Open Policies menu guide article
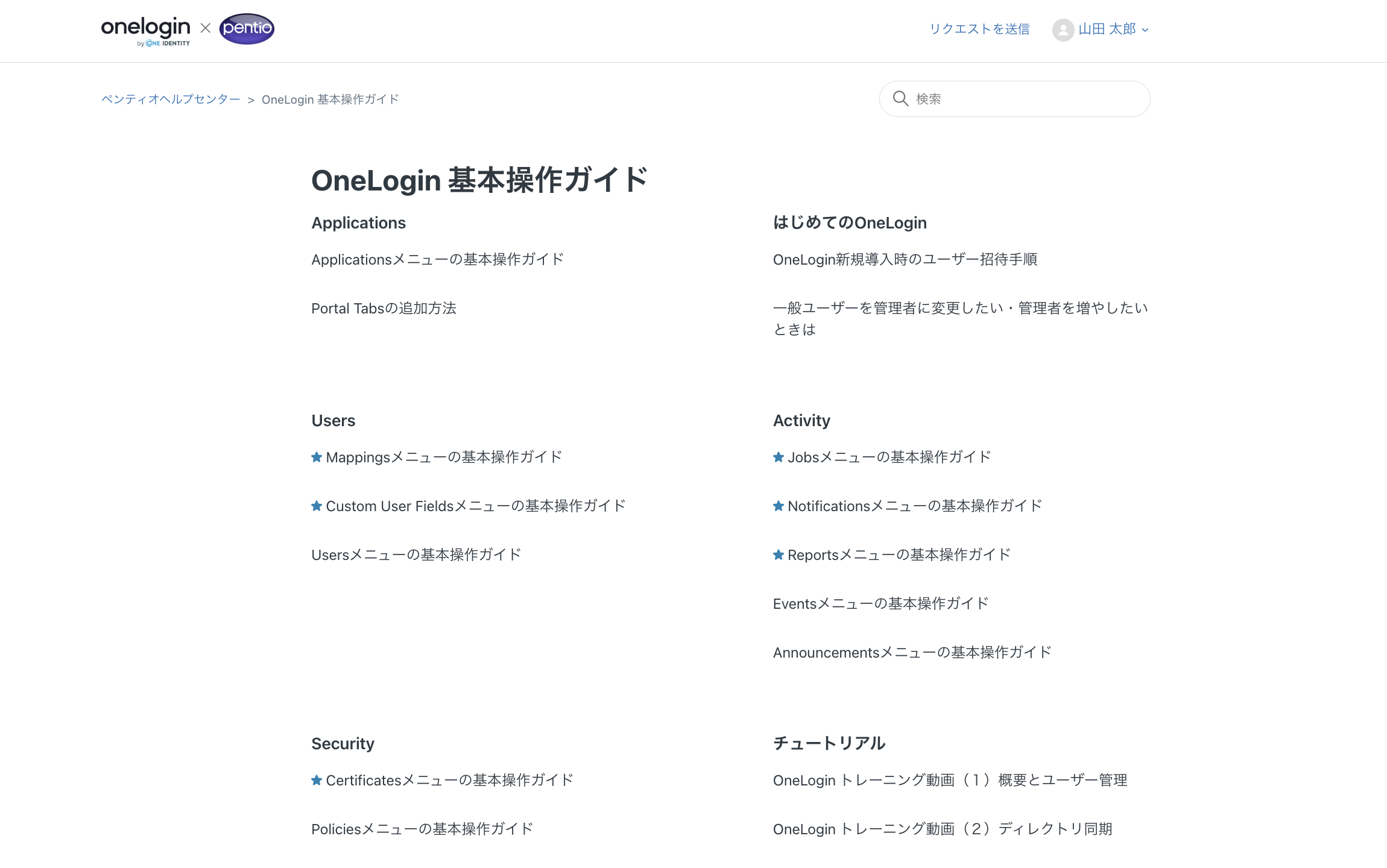This screenshot has width=1387, height=868. pyautogui.click(x=422, y=829)
